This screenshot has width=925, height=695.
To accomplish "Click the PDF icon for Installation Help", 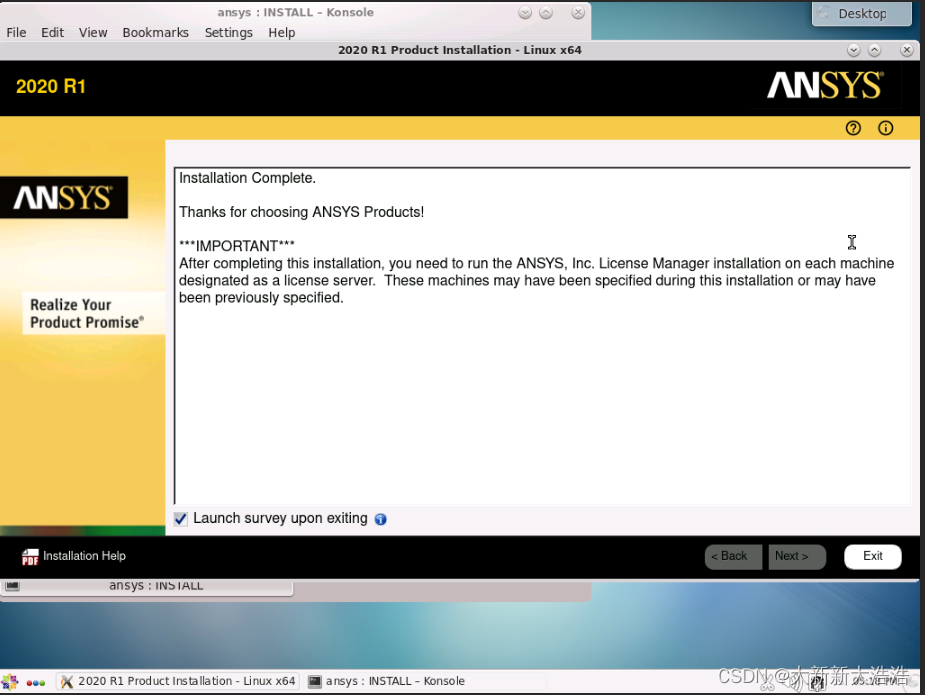I will tap(30, 557).
